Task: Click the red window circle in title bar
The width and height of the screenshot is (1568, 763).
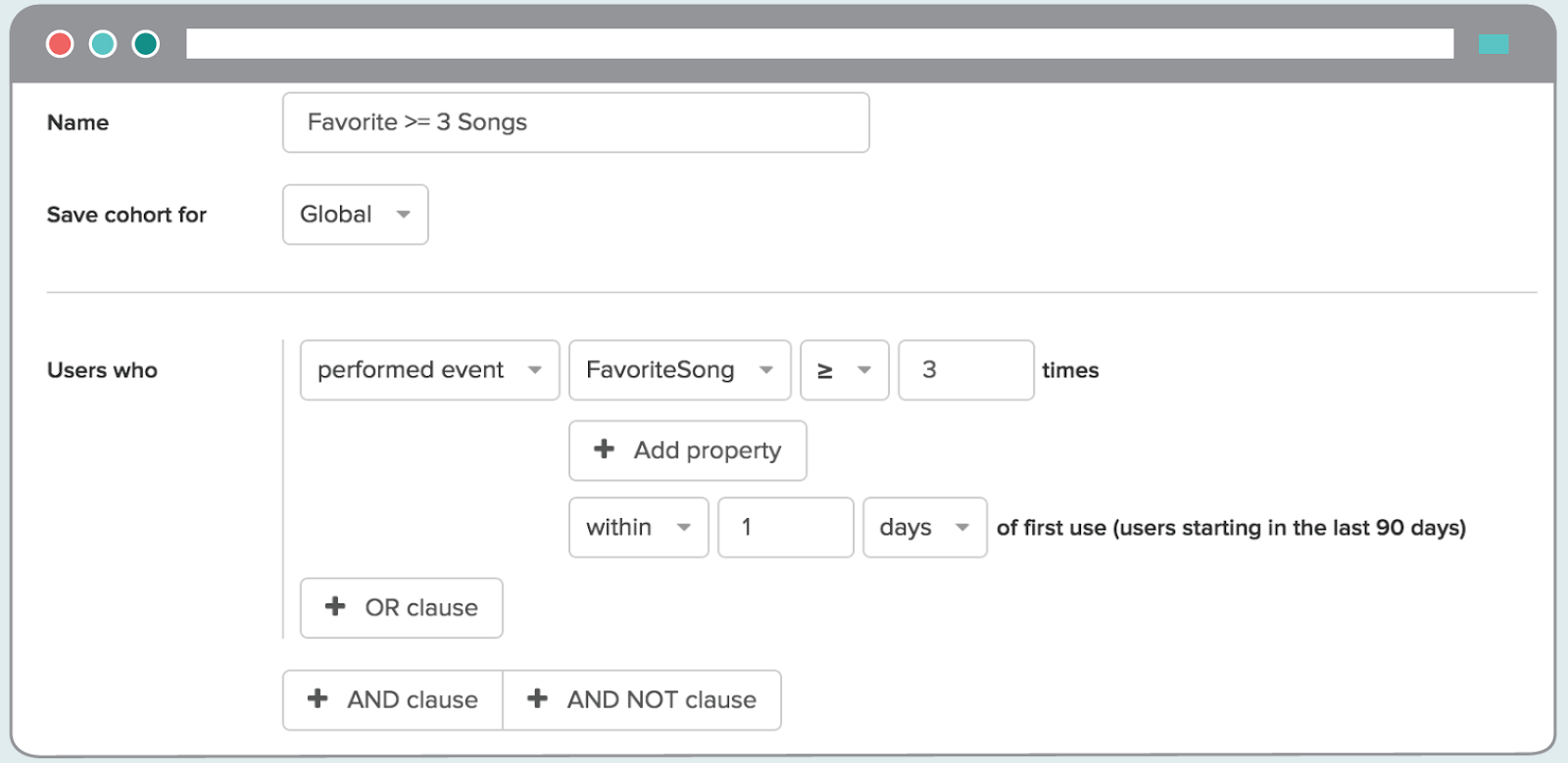Action: click(60, 44)
